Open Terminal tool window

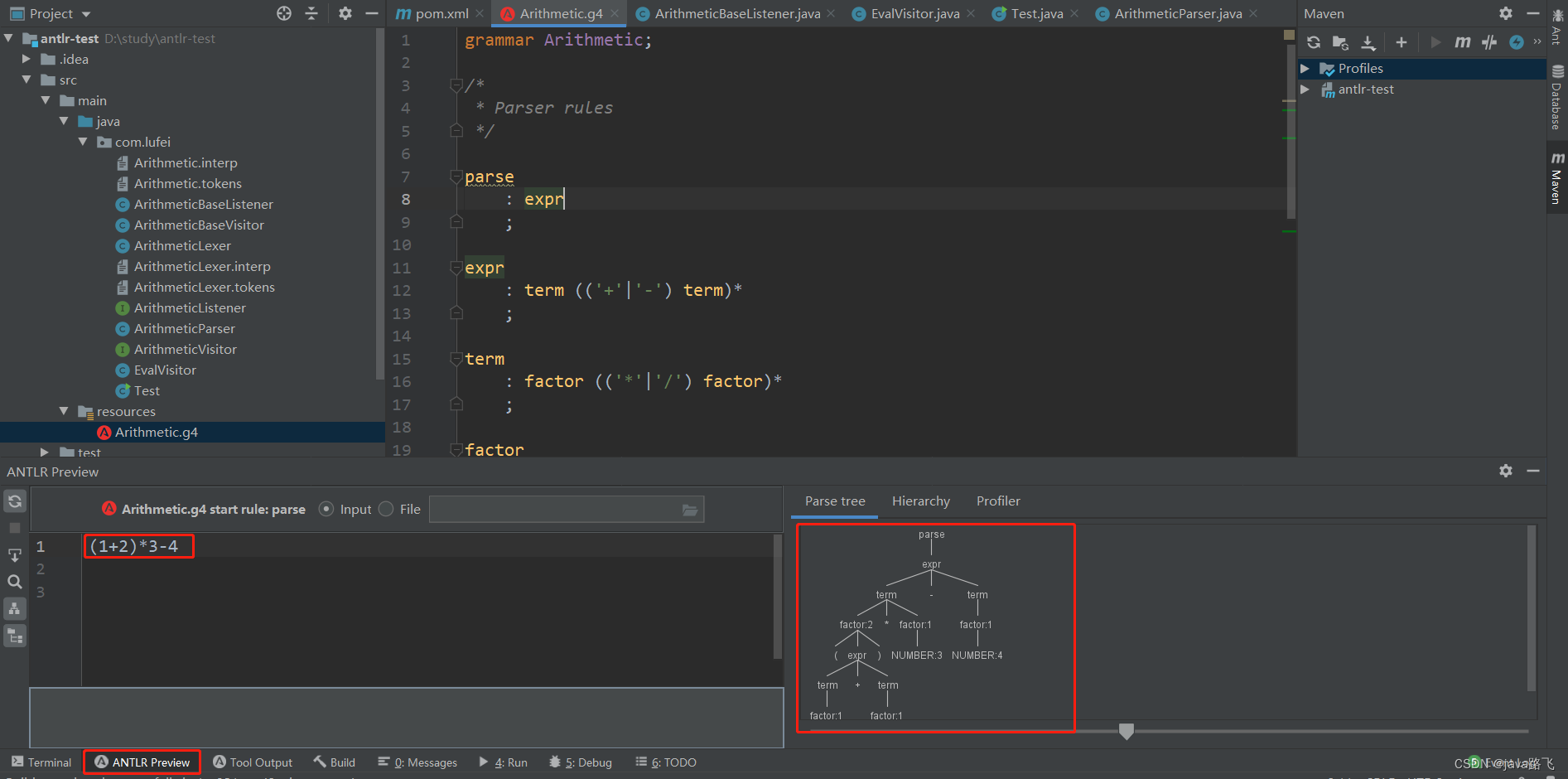(41, 762)
